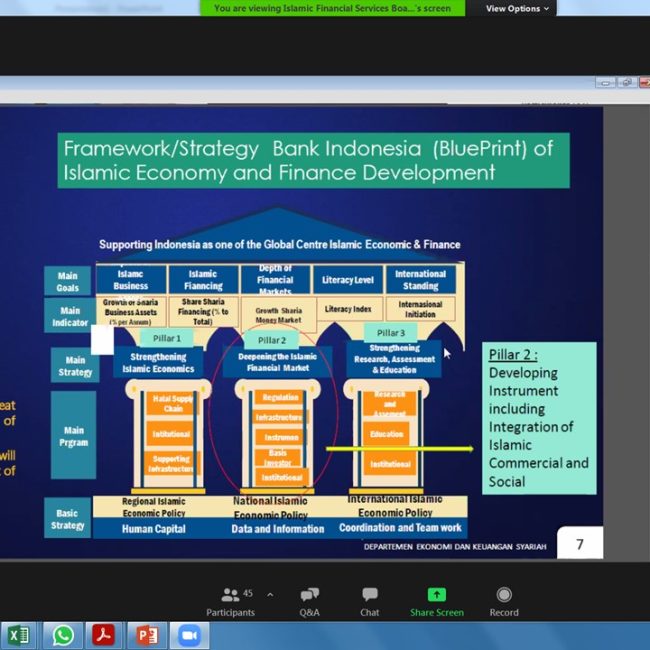Click the 'Pillar 2' label in diagram
Viewport: 650px width, 650px height.
click(272, 340)
